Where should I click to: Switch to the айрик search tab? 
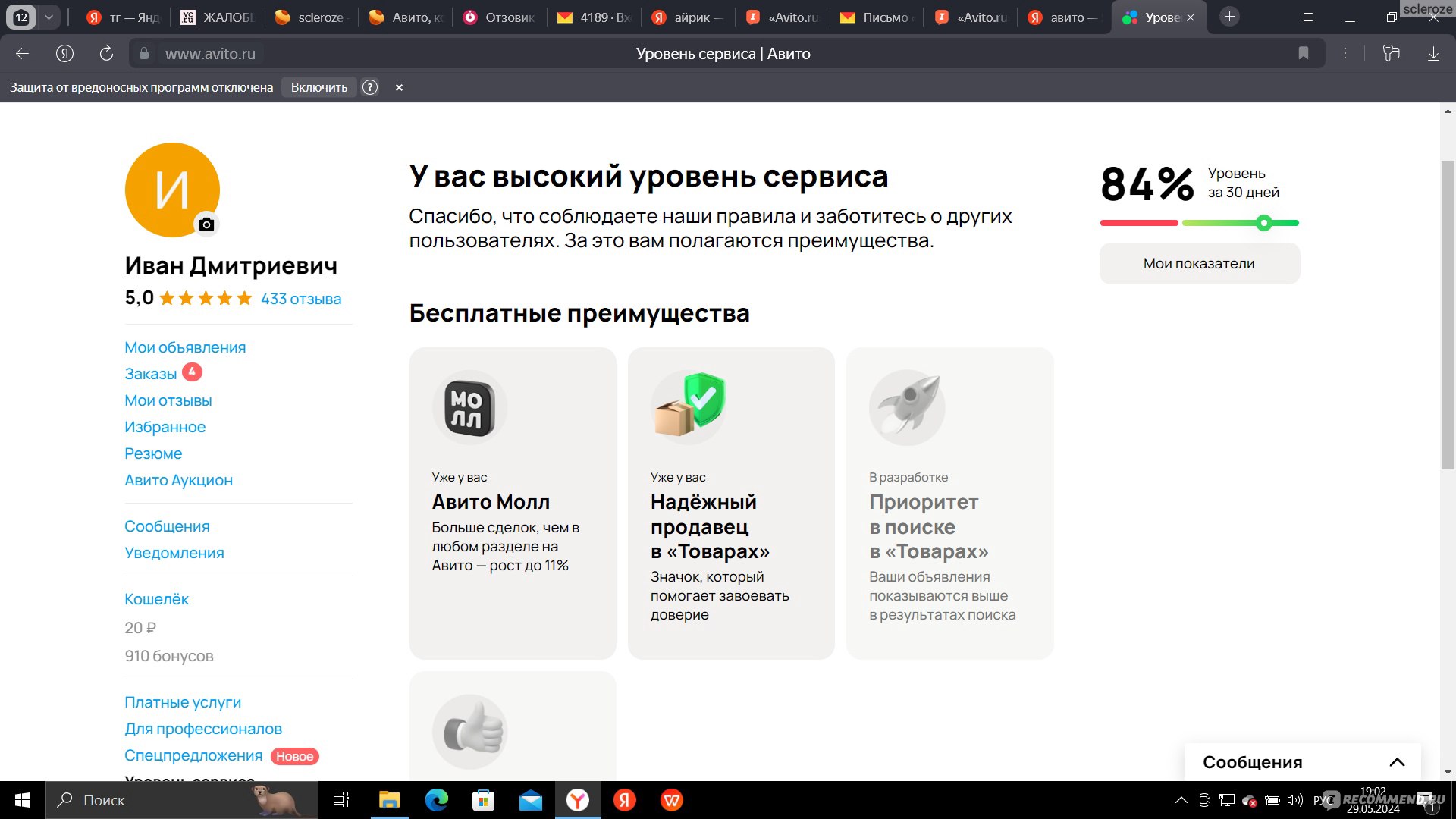(688, 17)
